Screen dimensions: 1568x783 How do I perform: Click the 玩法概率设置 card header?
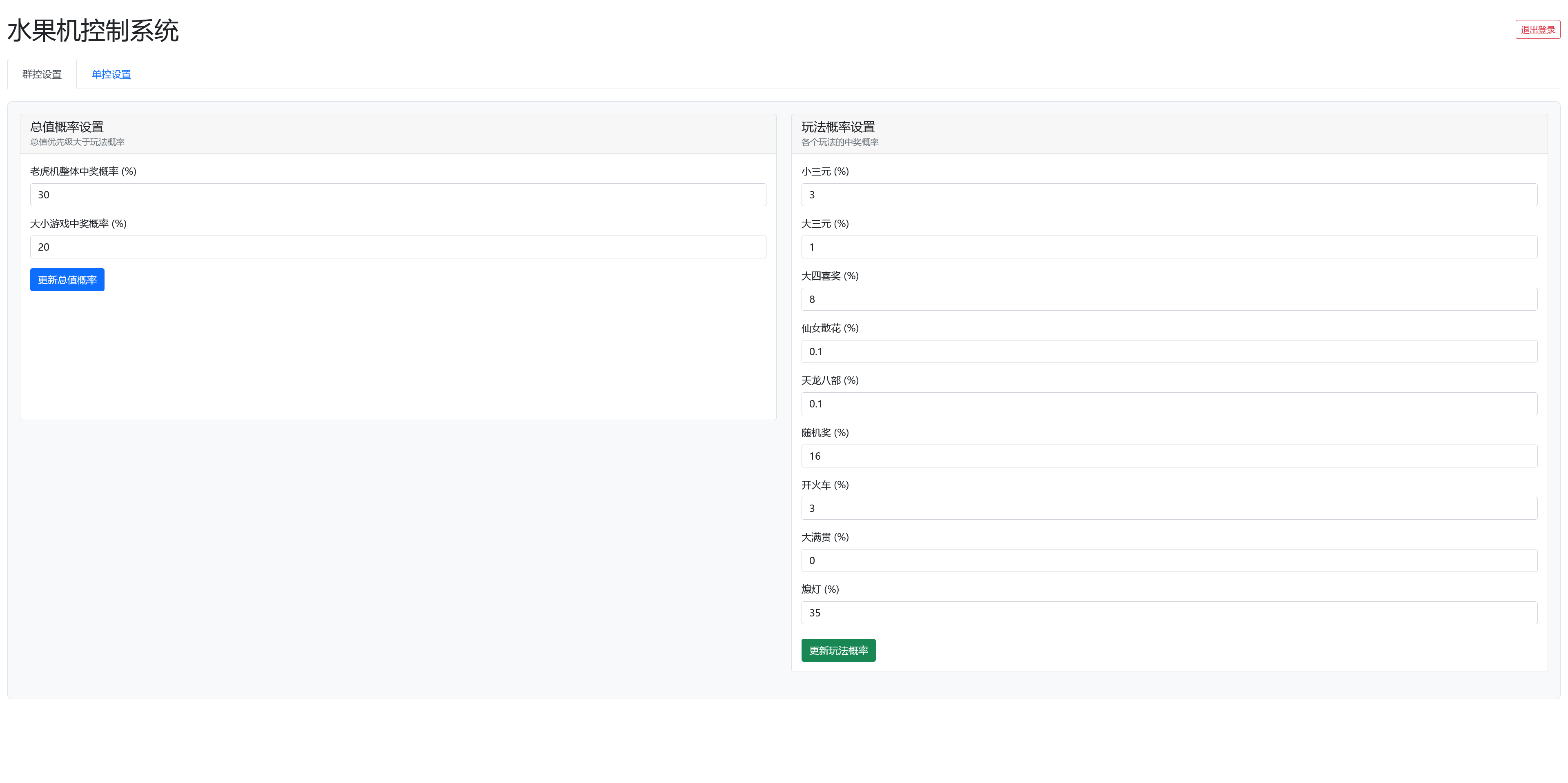tap(837, 127)
